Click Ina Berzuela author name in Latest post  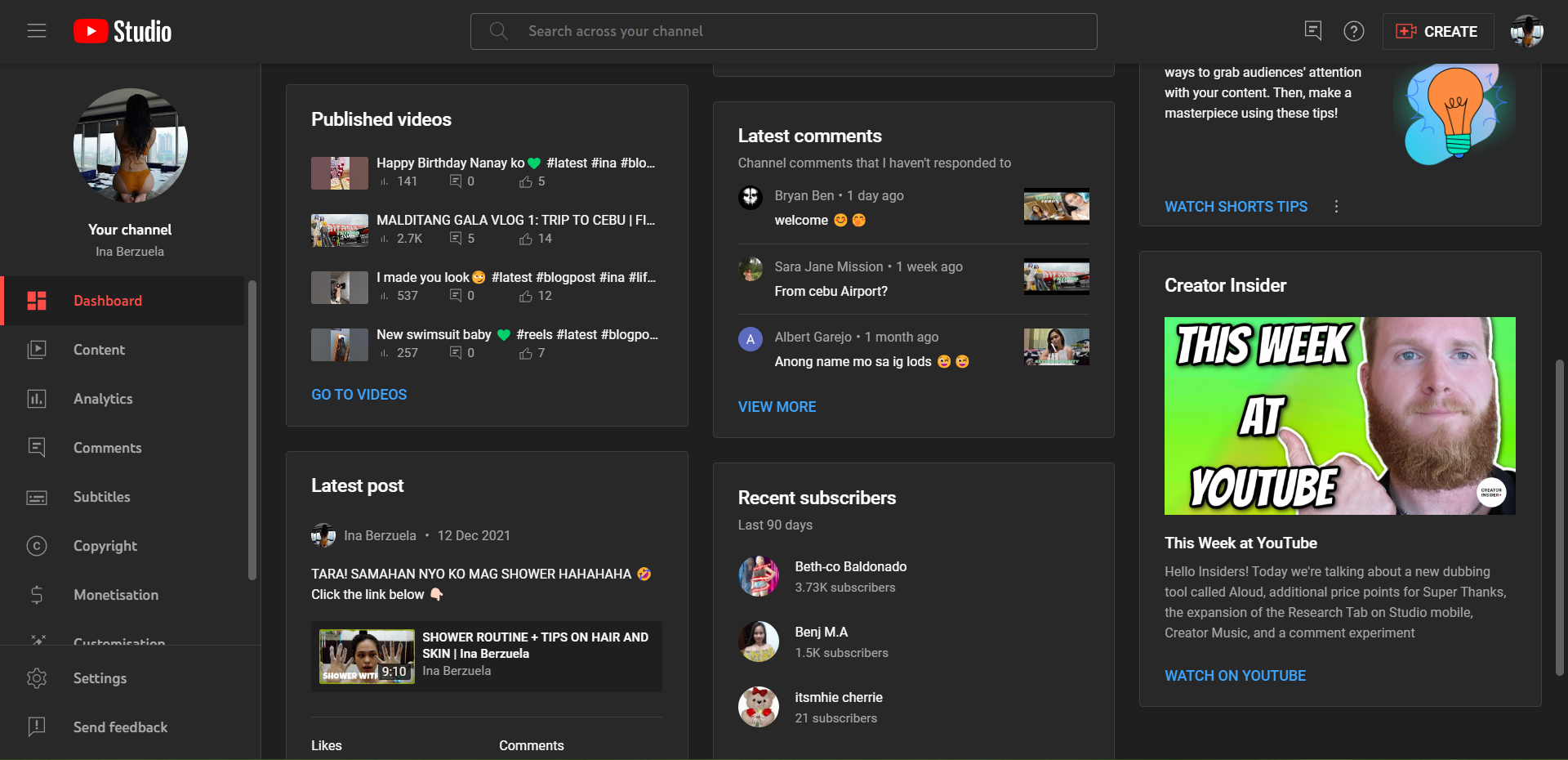pos(380,535)
